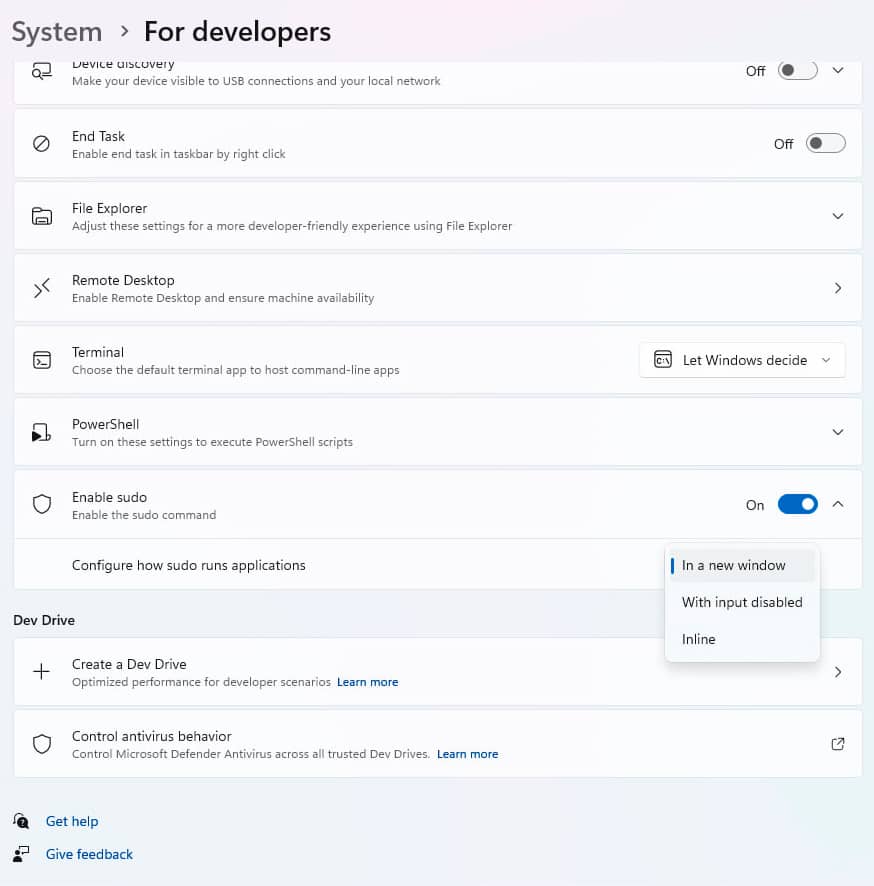
Task: Select 'With input disabled' sudo option
Action: tap(742, 602)
